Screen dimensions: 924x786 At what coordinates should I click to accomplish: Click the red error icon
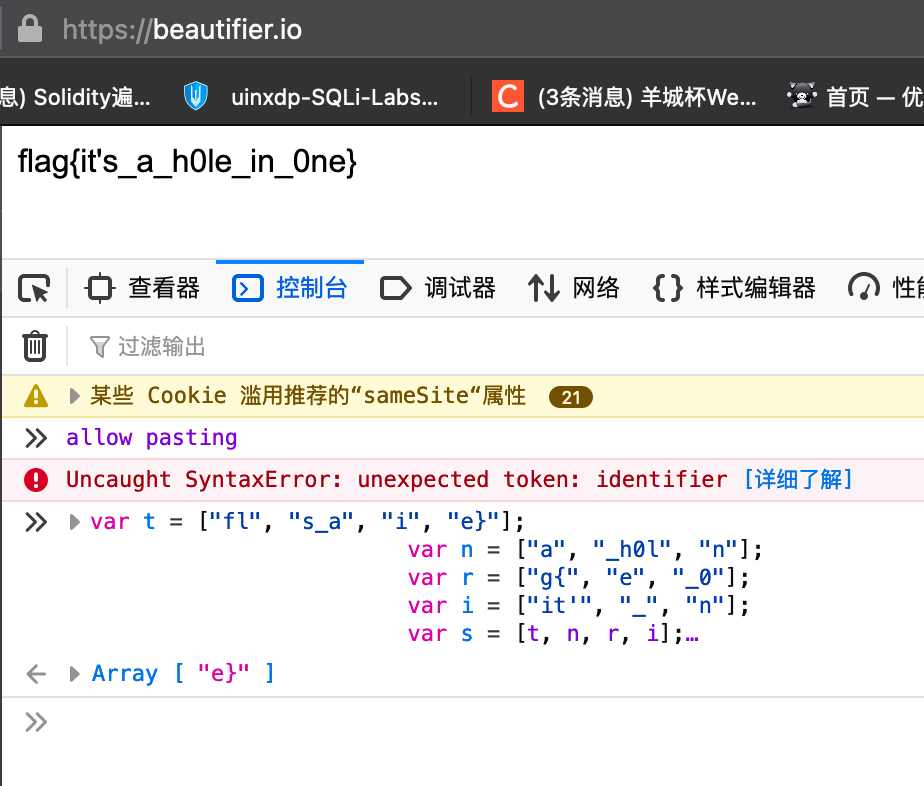(x=36, y=480)
